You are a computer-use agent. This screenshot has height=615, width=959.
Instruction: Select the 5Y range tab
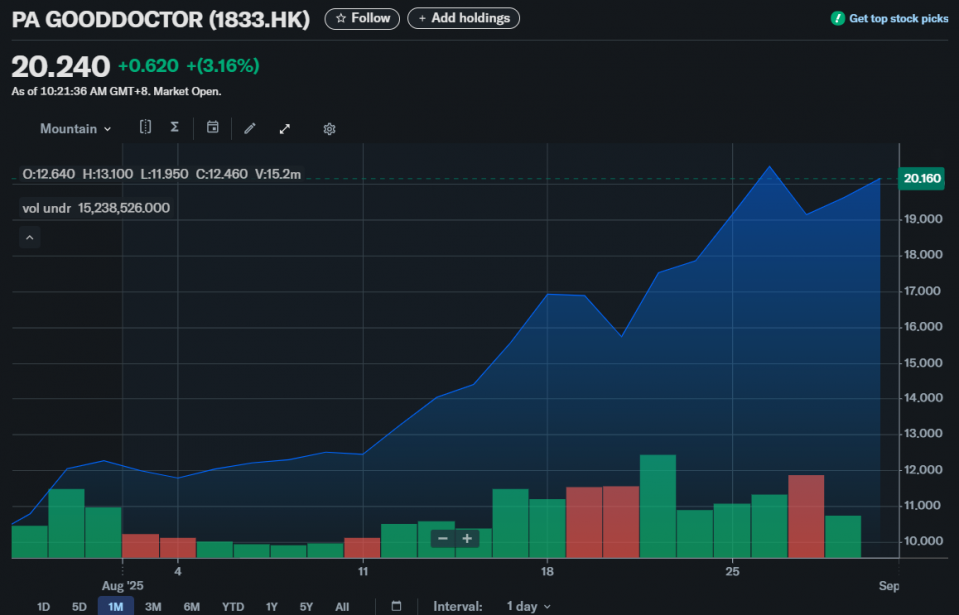click(306, 606)
